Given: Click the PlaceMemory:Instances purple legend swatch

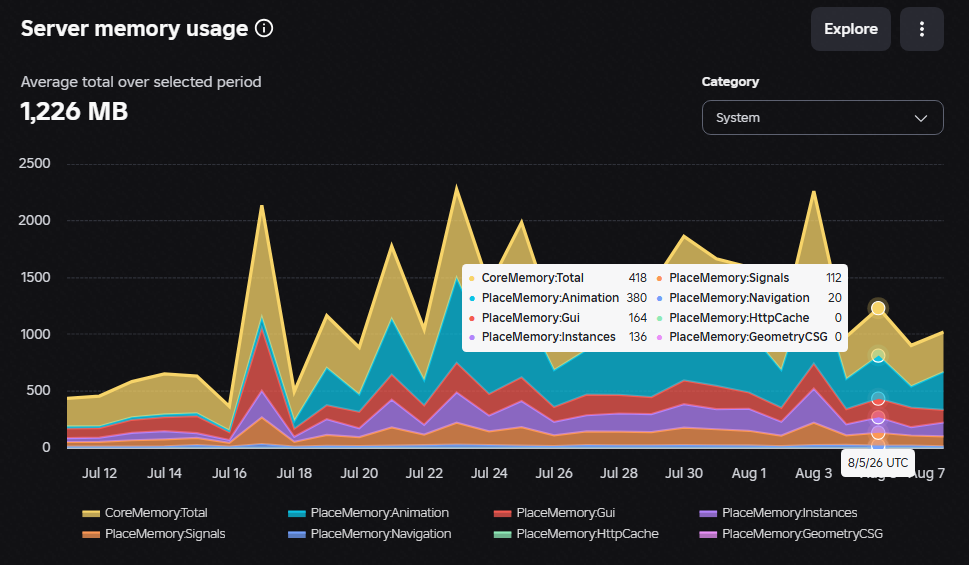Looking at the screenshot, I should [708, 513].
